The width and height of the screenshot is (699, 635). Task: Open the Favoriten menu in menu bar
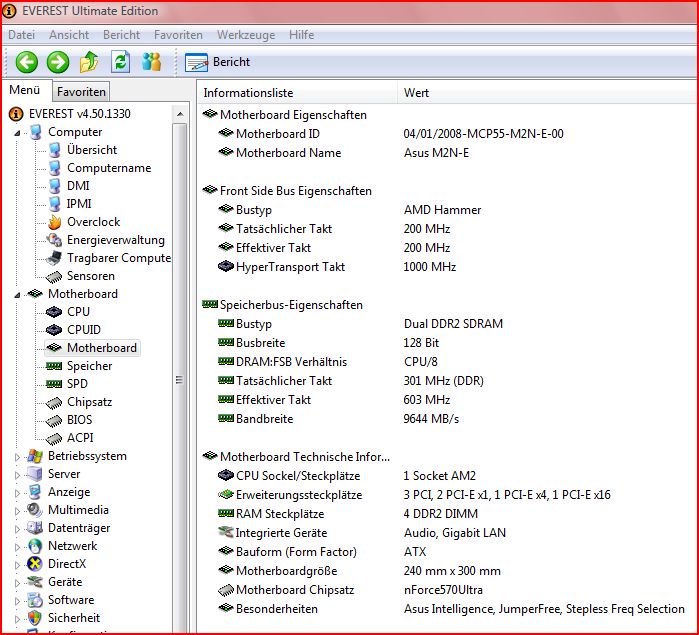[178, 35]
